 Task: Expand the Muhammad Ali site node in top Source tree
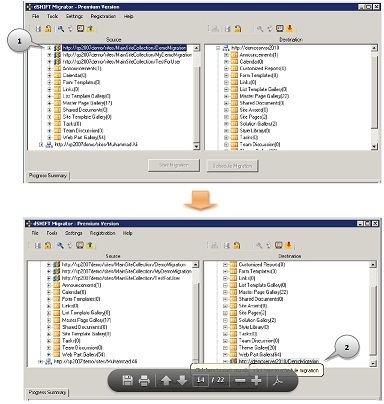[41, 145]
